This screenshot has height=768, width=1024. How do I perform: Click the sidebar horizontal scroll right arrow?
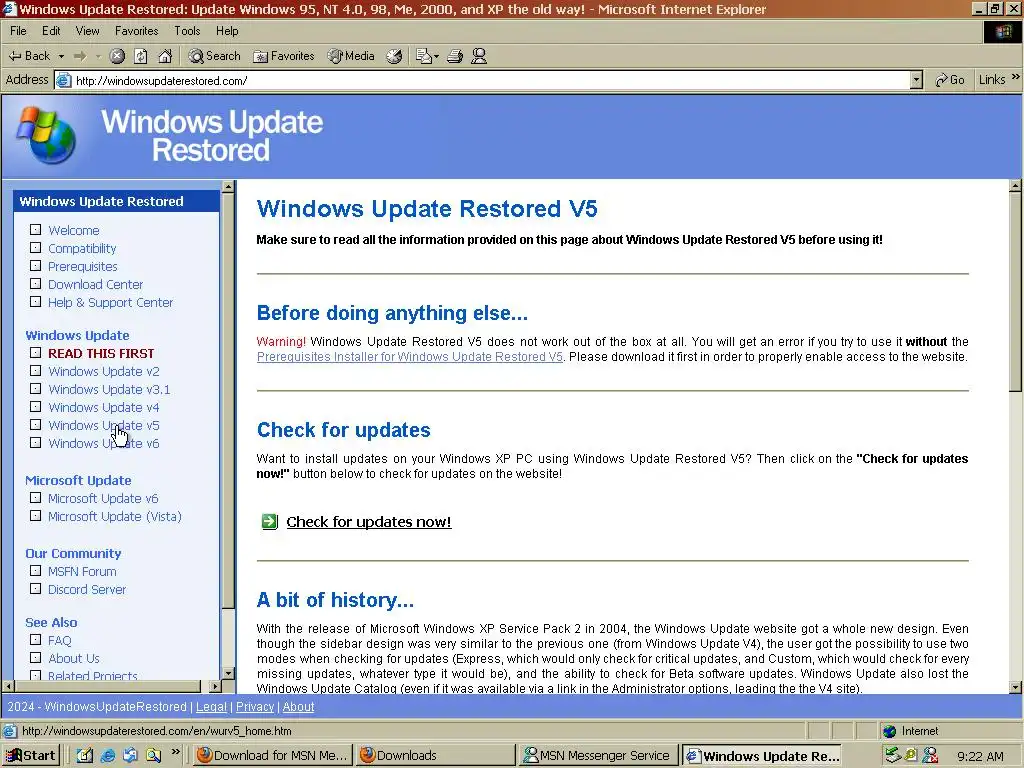click(215, 686)
